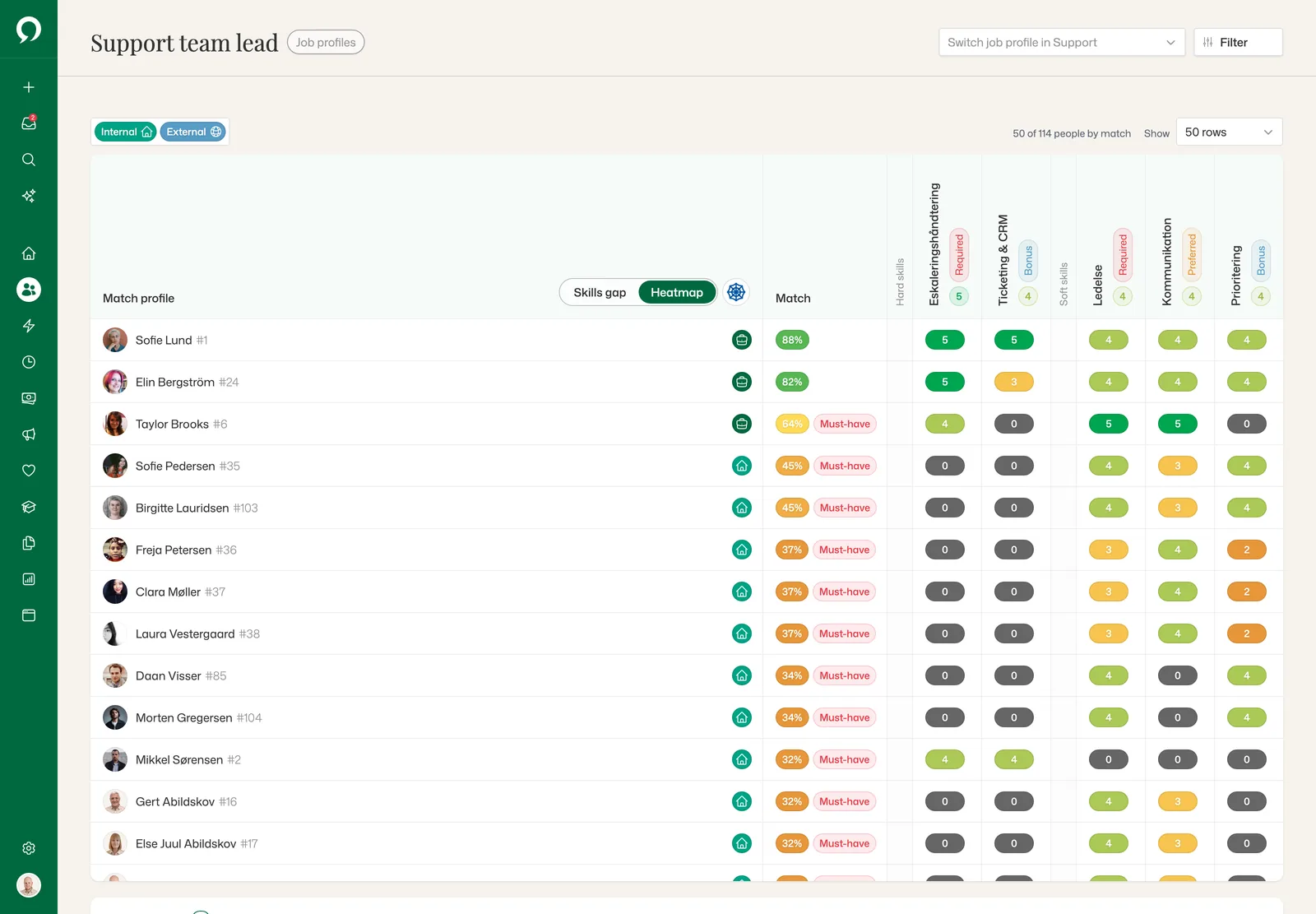Open Mikkel Sørensen's profile
This screenshot has height=914, width=1316.
pyautogui.click(x=179, y=759)
